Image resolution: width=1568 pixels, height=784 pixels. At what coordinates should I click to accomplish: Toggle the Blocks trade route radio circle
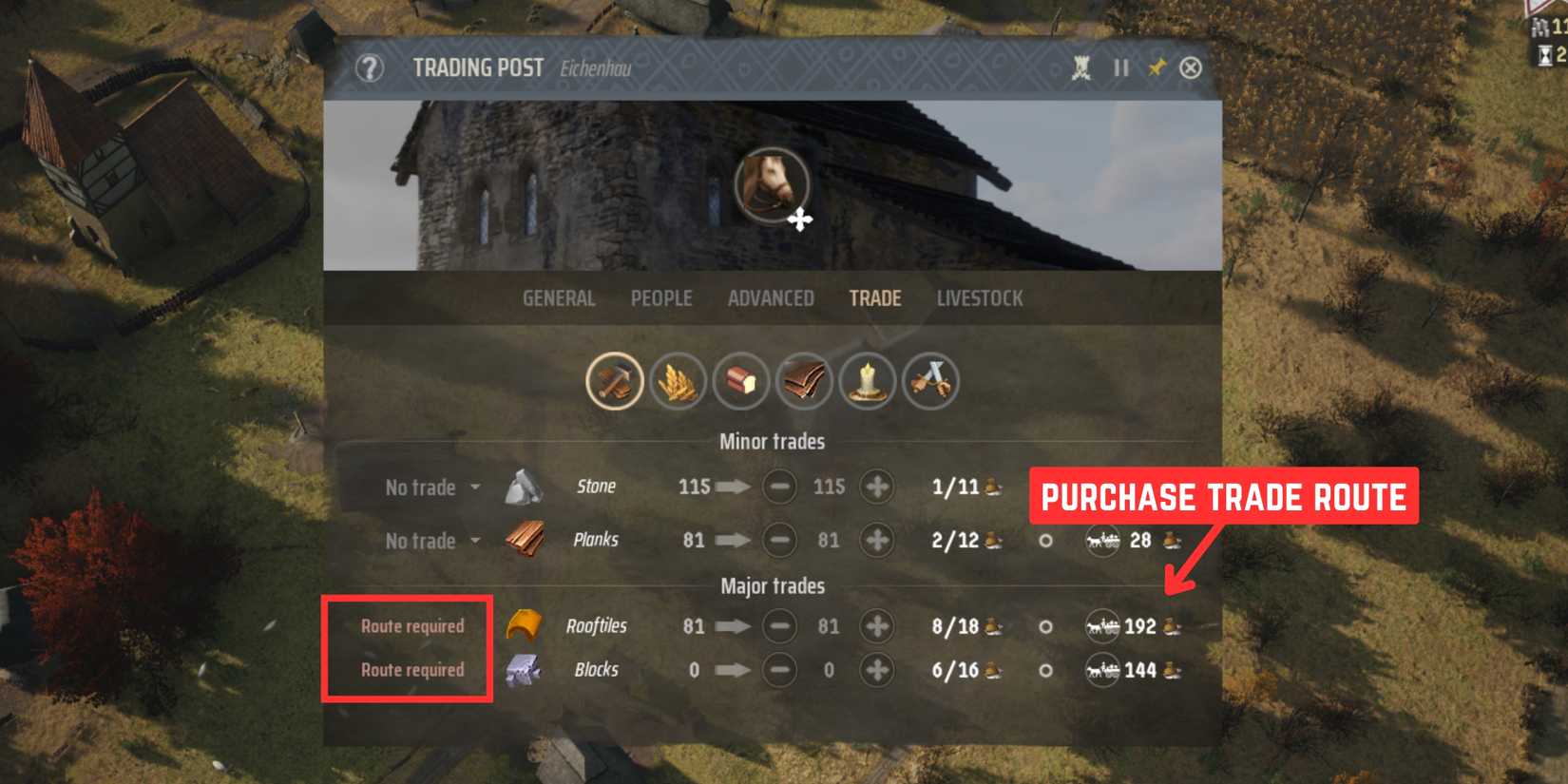pos(1045,670)
